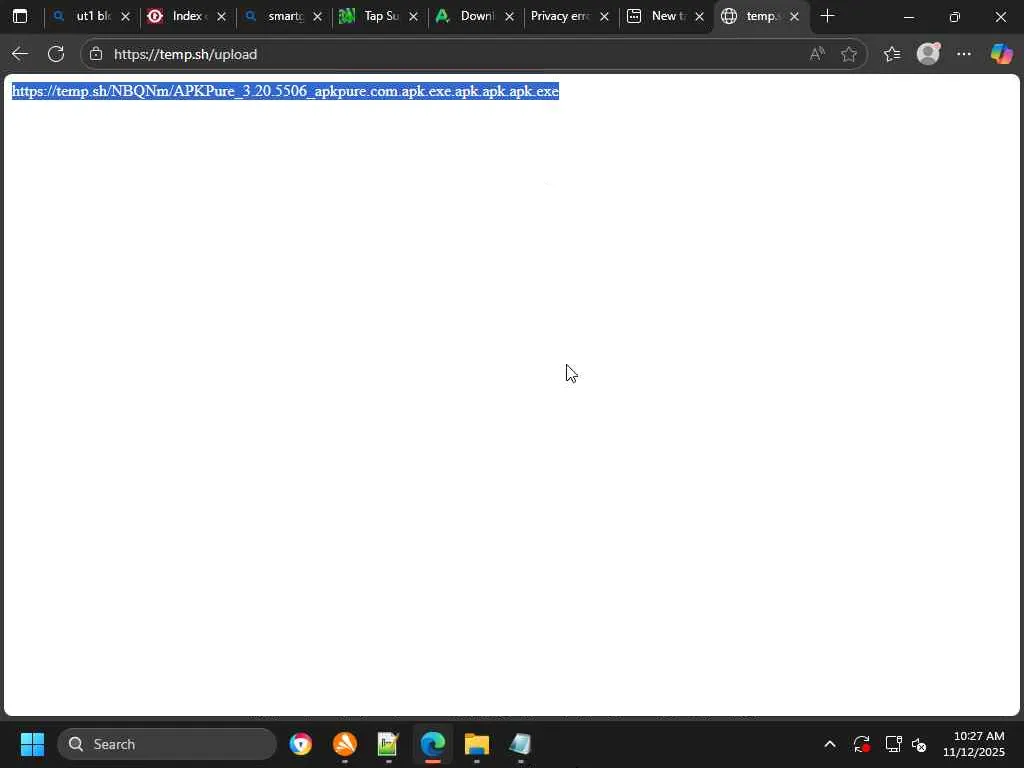The height and width of the screenshot is (768, 1024).
Task: Open the clock showing 10:27 AM
Action: click(974, 744)
